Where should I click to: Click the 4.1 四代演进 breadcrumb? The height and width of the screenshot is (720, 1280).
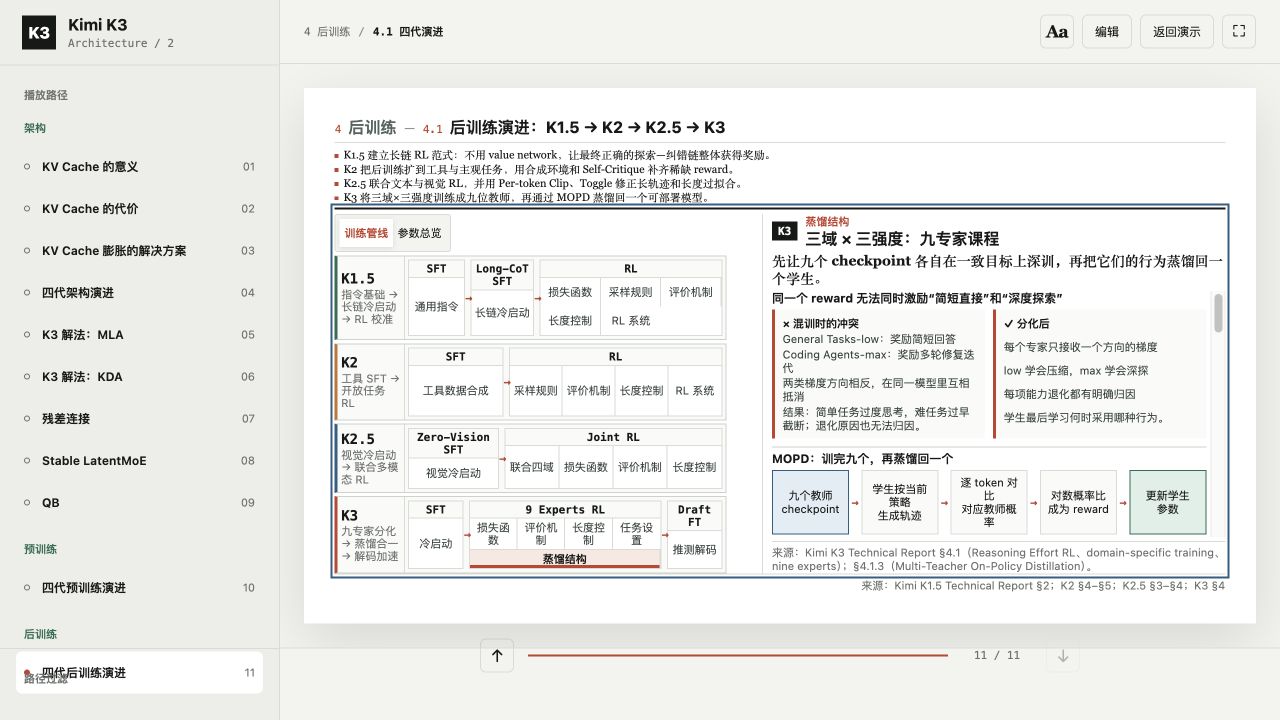click(408, 32)
